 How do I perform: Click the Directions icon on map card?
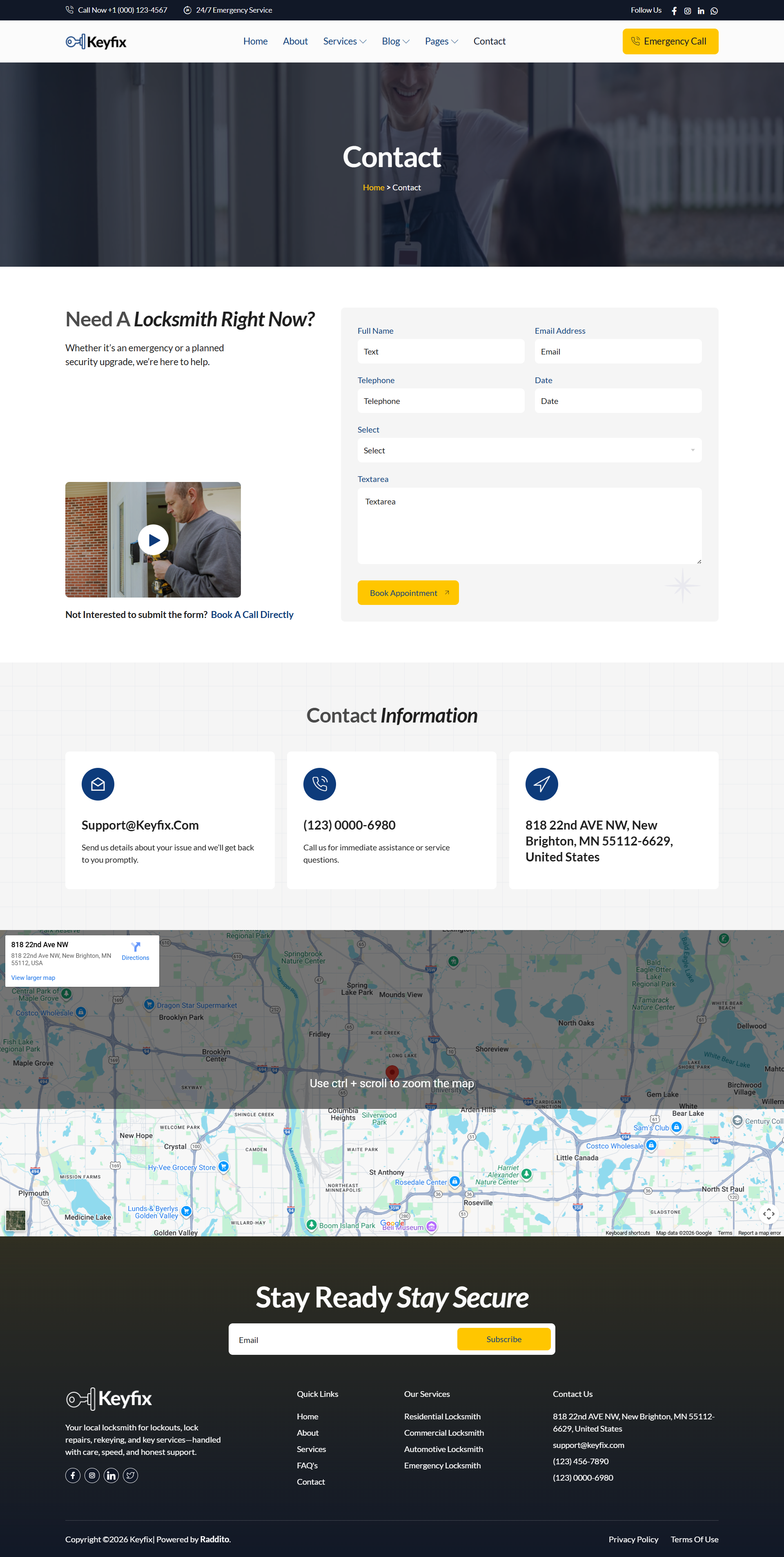click(x=136, y=947)
